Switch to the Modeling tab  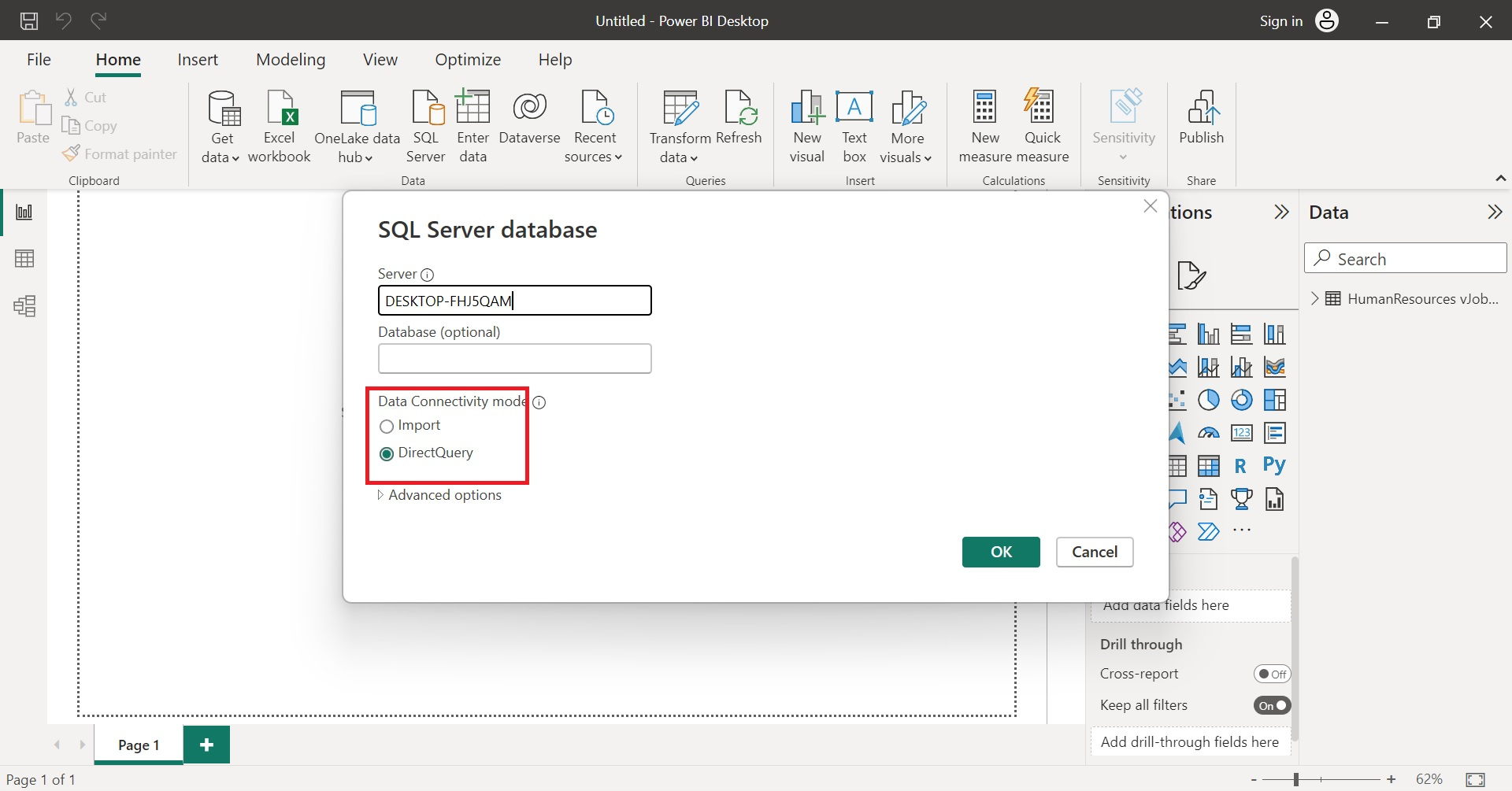[x=291, y=60]
